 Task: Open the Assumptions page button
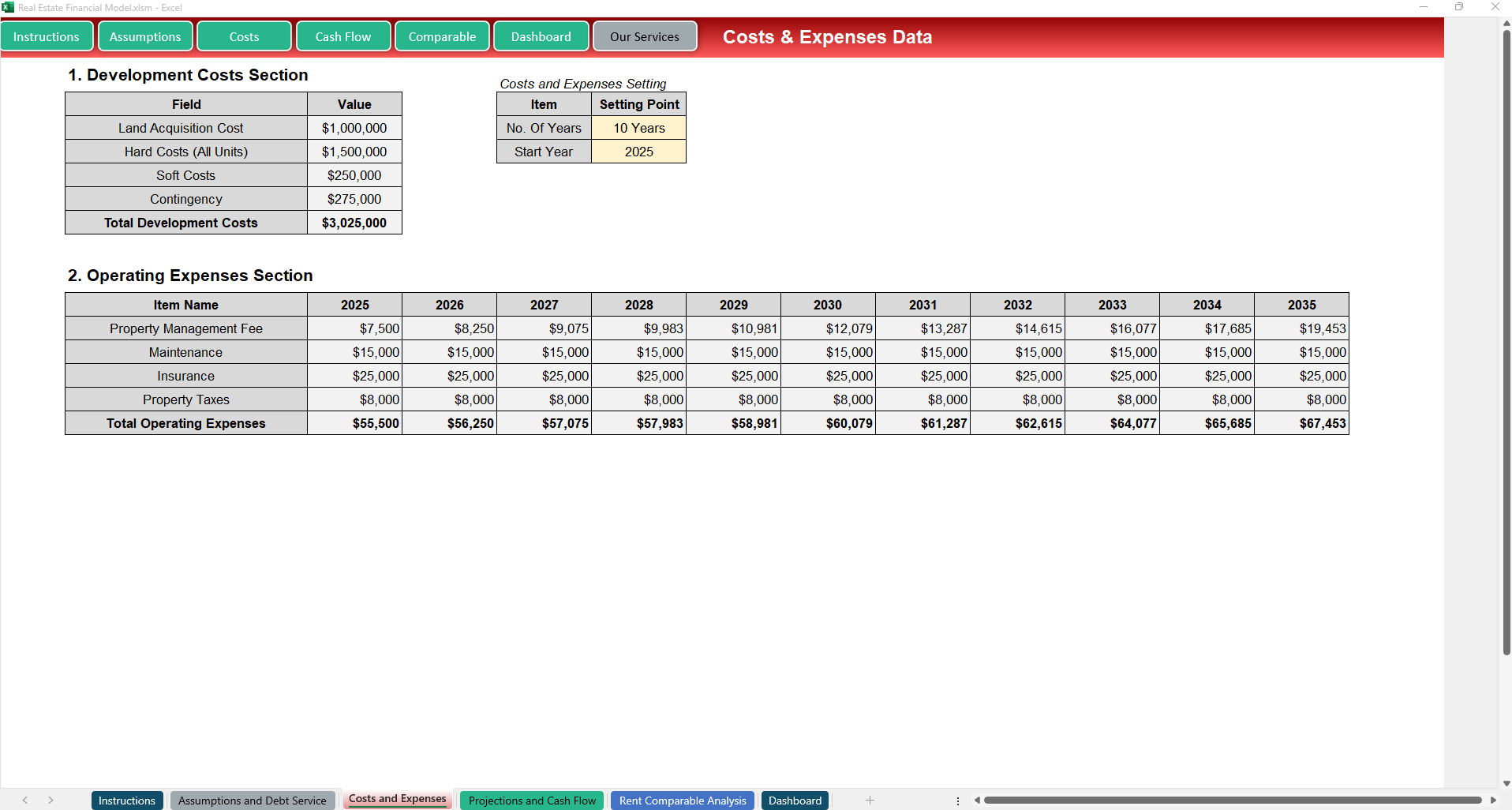(x=145, y=36)
